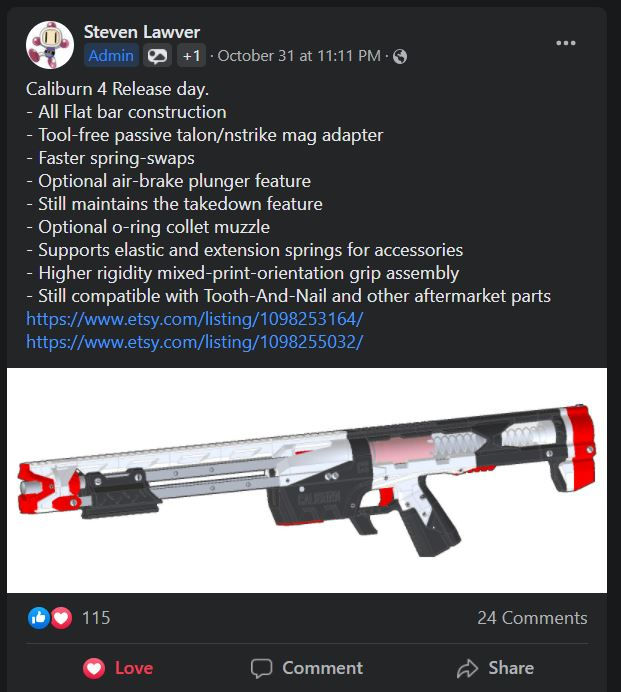Open Steven Lawver's profile picture

[50, 45]
